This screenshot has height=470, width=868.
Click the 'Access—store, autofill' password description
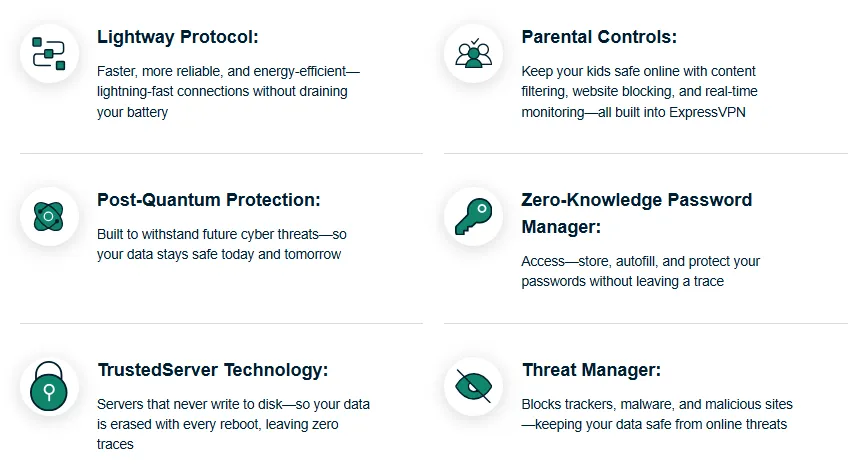pyautogui.click(x=640, y=271)
